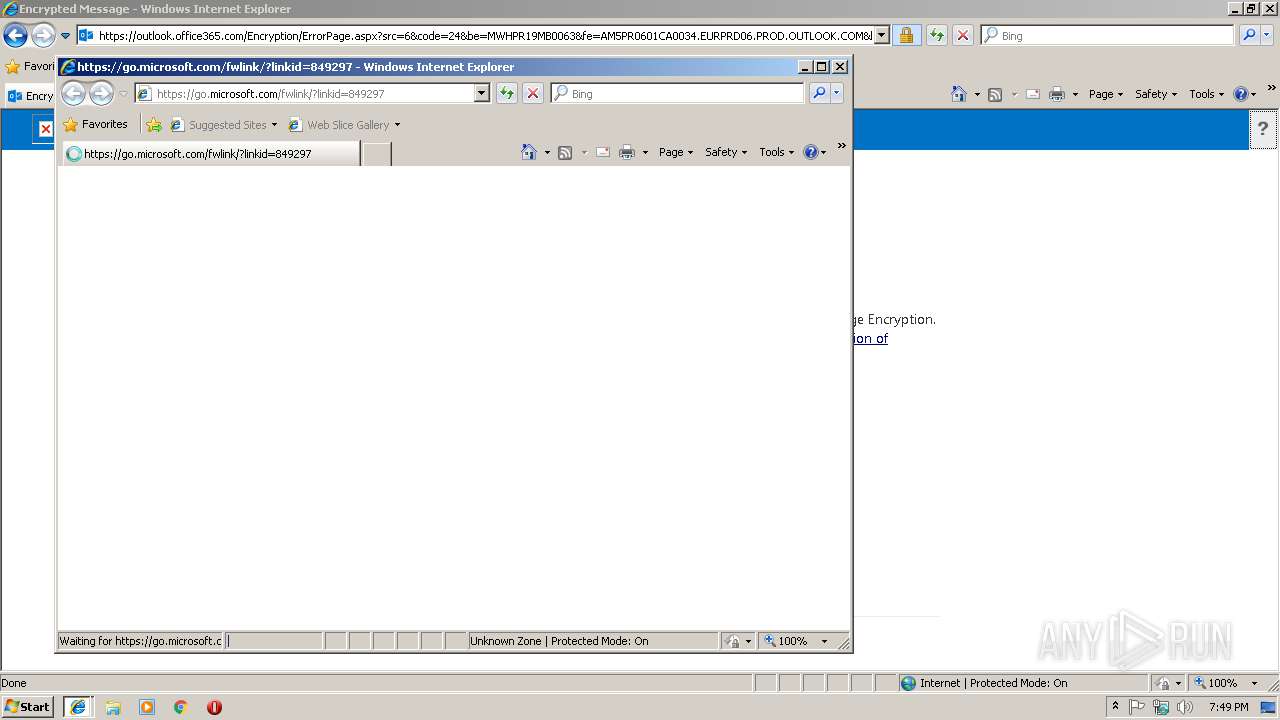Screen dimensions: 1280x720
Task: Click security lock icon in background window
Action: click(x=906, y=35)
